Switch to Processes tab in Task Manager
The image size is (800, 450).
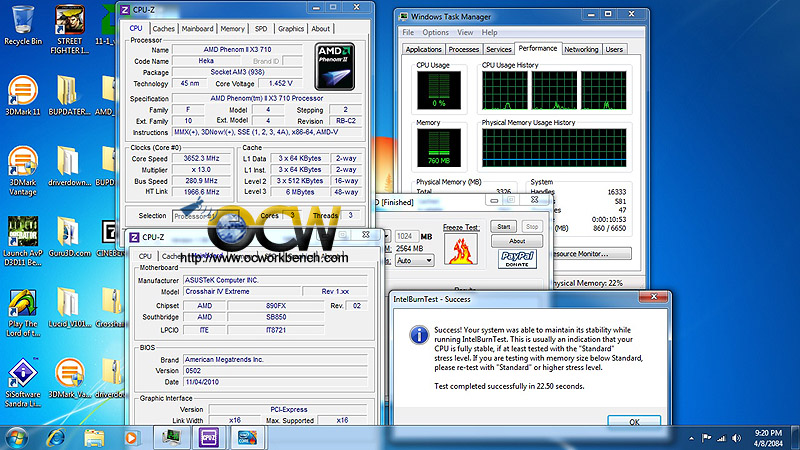(463, 49)
